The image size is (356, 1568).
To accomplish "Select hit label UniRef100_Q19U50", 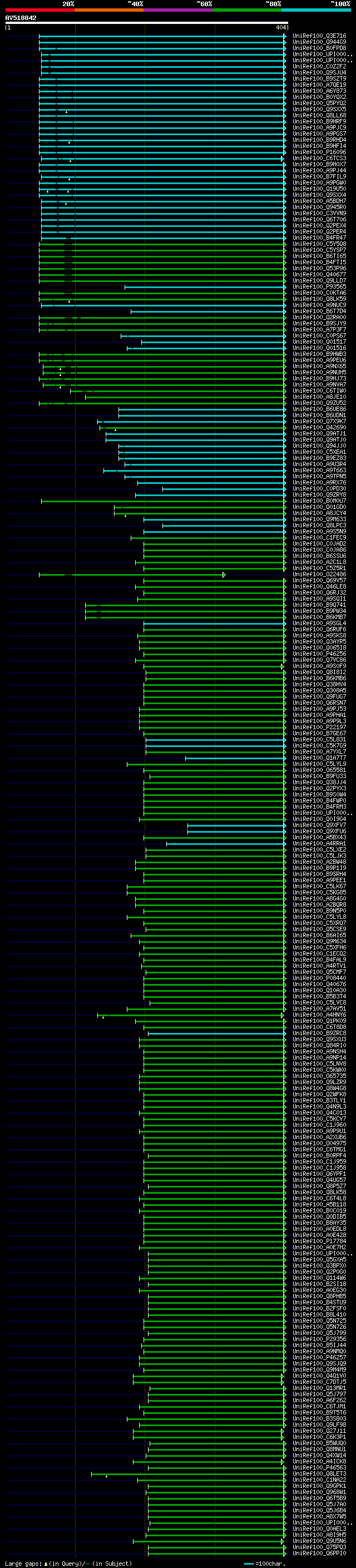I will pyautogui.click(x=319, y=189).
